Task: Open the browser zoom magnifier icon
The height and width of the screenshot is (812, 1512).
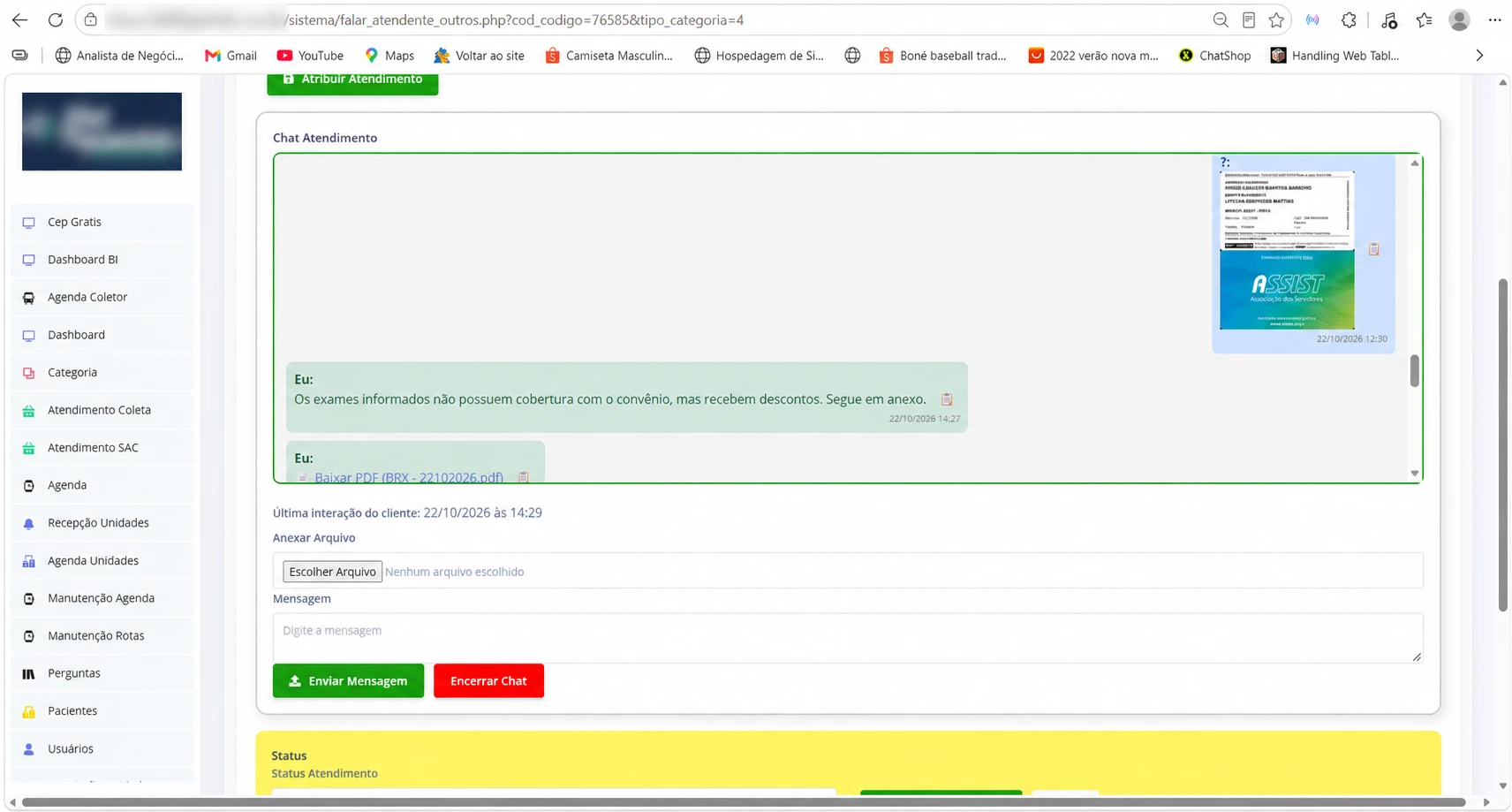Action: point(1221,19)
